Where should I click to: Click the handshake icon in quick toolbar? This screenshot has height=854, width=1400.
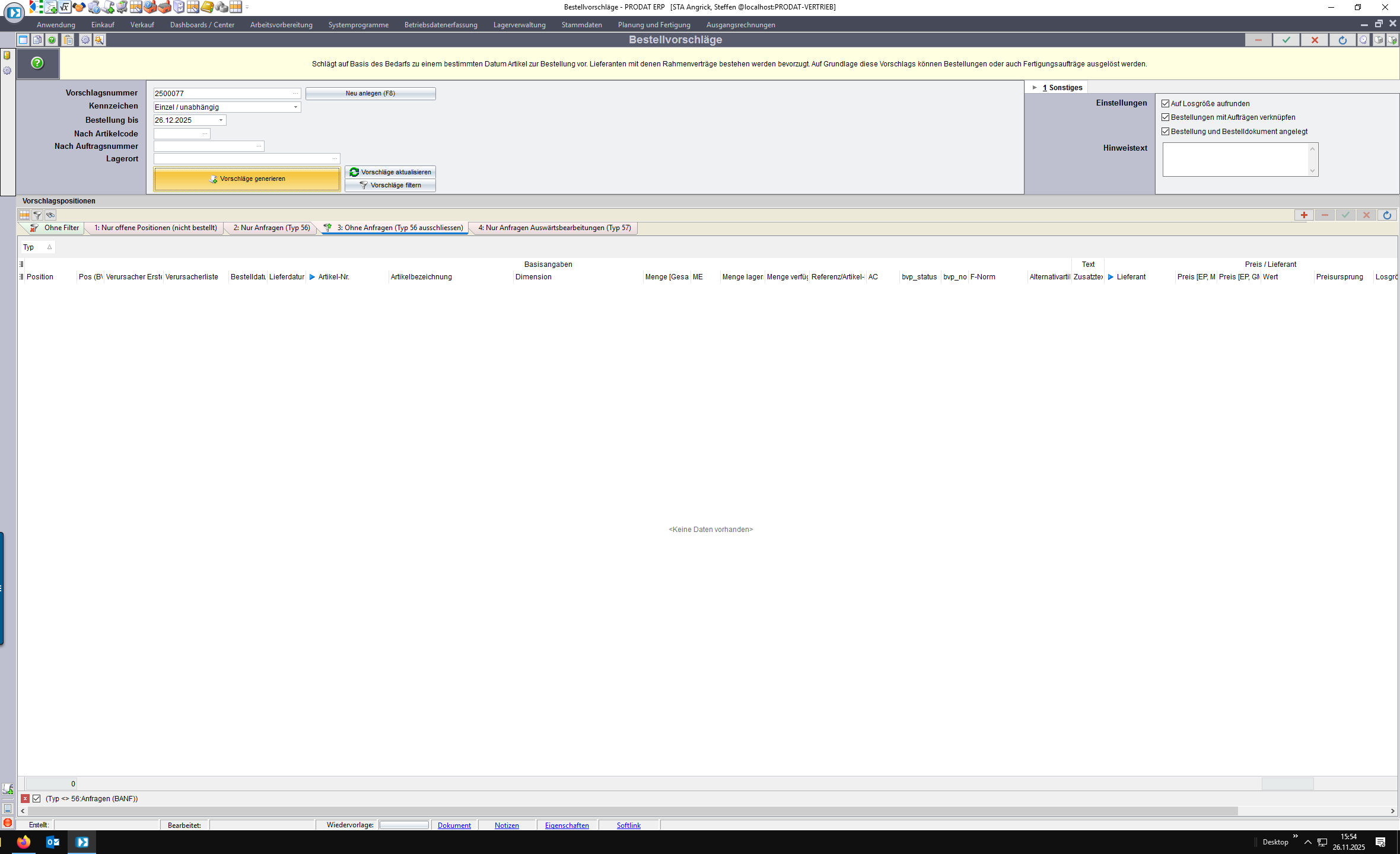[79, 7]
